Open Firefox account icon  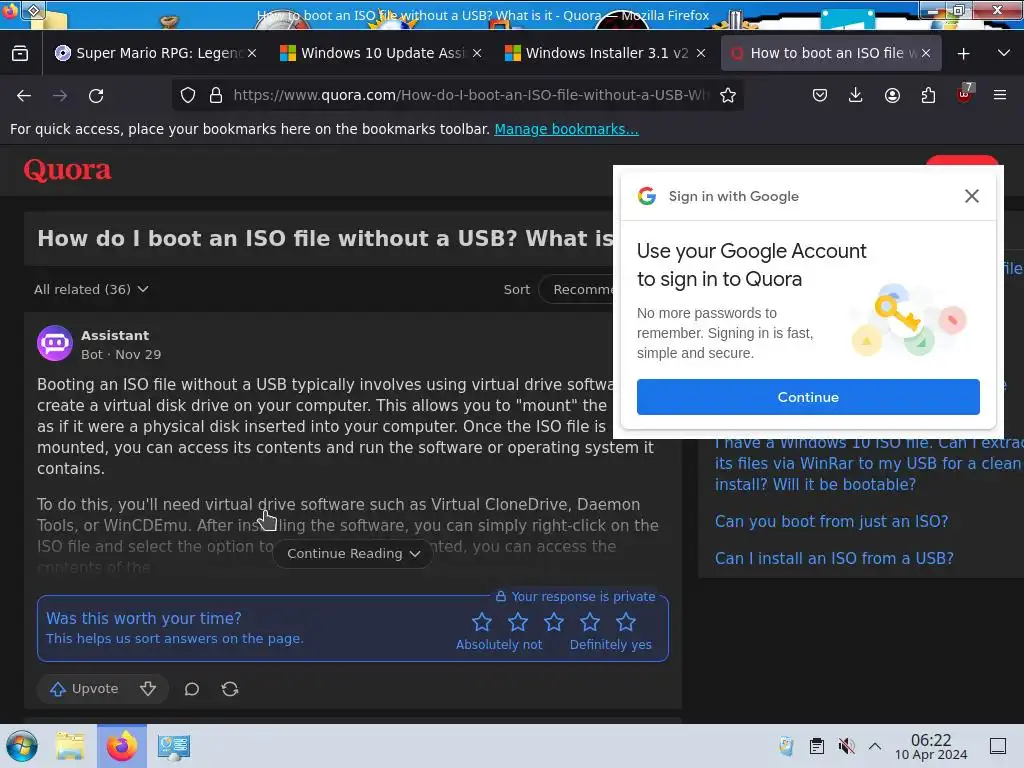[892, 95]
